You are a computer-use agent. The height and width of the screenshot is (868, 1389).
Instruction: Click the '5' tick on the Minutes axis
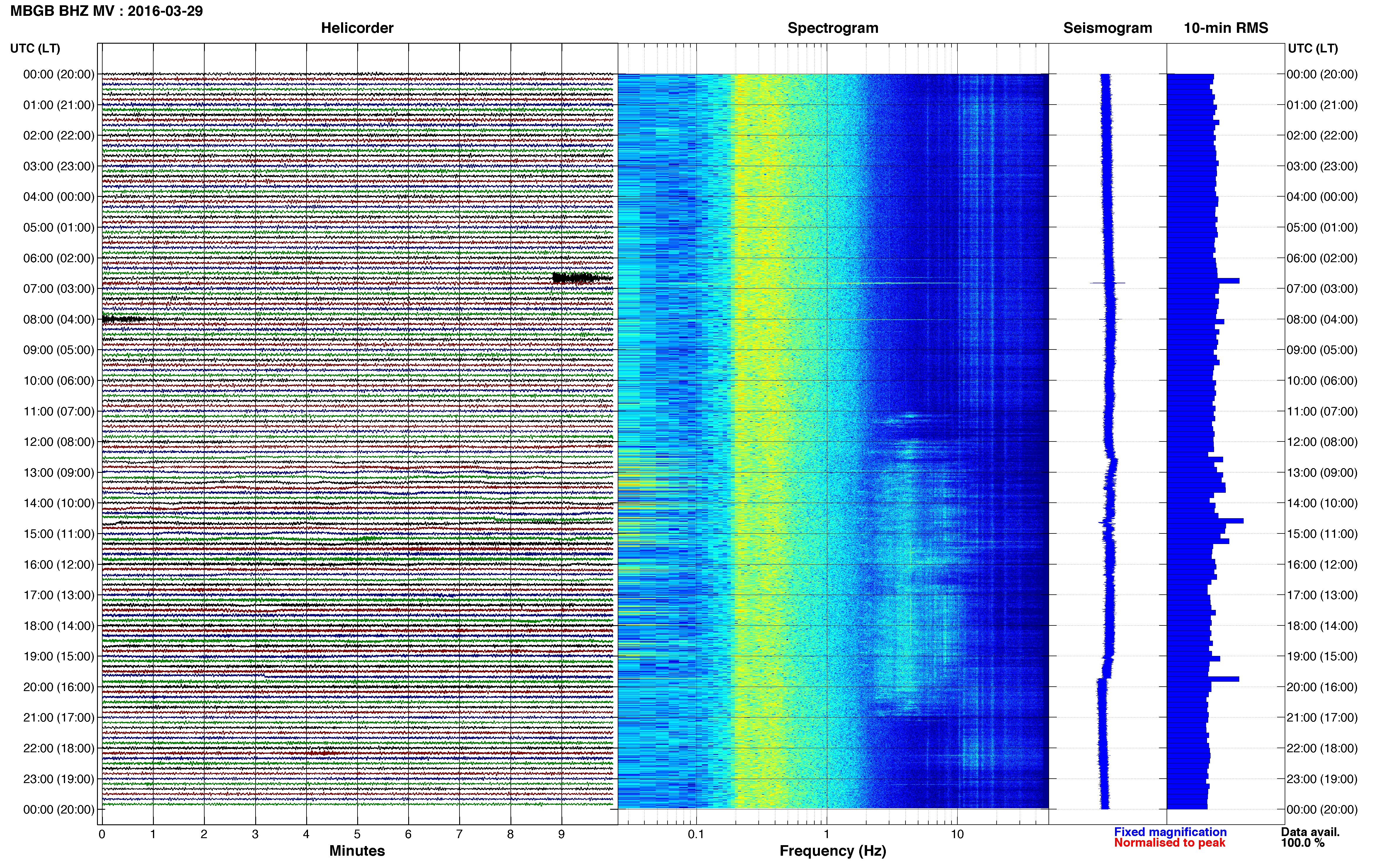pyautogui.click(x=357, y=835)
